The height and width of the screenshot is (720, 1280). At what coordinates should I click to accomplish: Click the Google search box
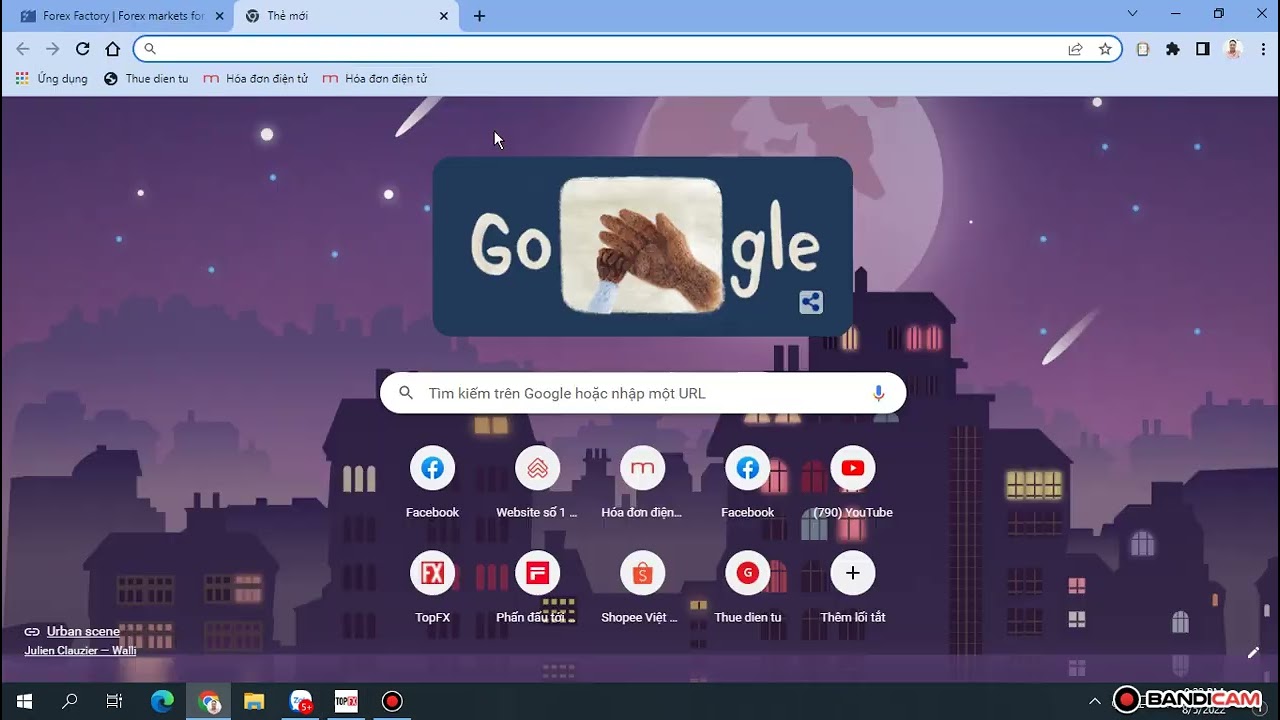point(643,393)
